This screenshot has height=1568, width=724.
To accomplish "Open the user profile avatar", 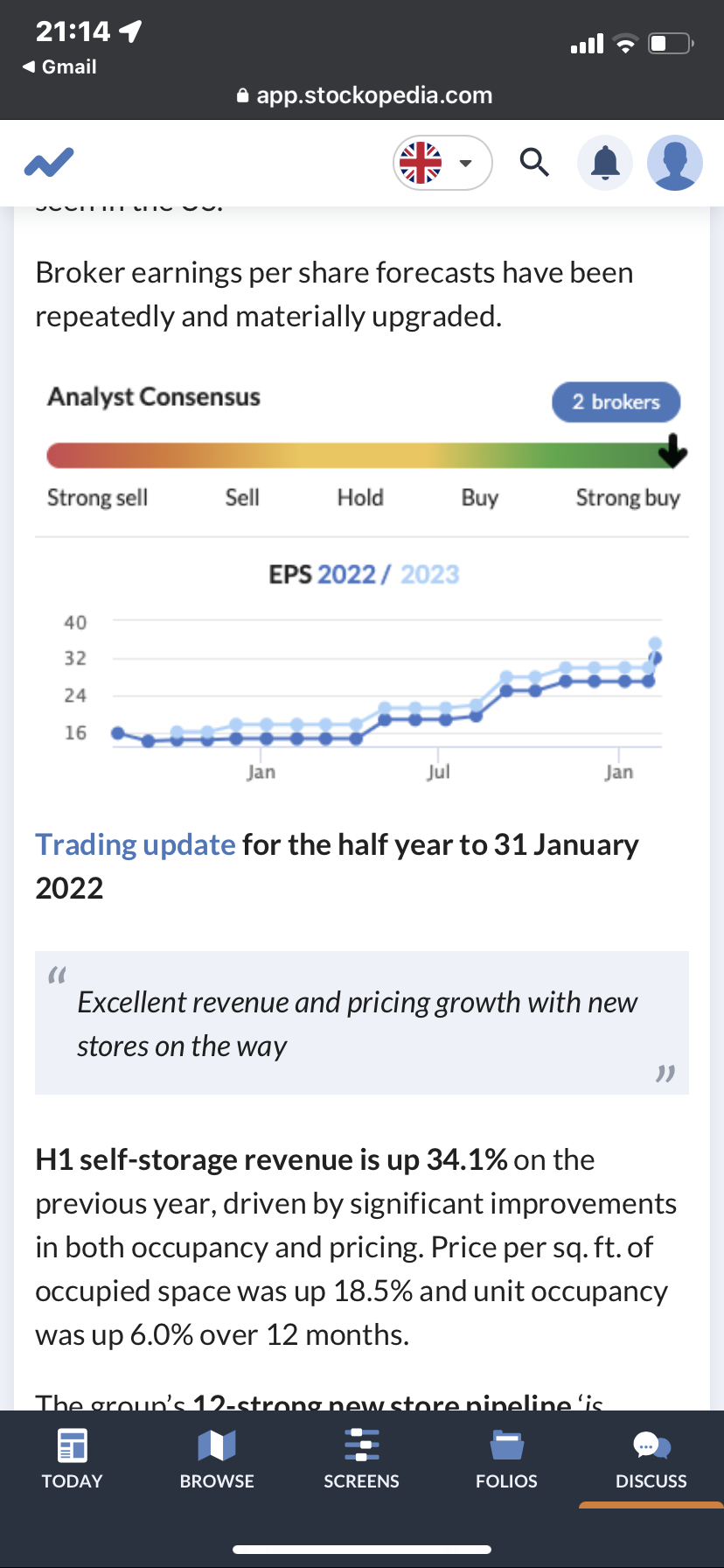I will pyautogui.click(x=674, y=163).
